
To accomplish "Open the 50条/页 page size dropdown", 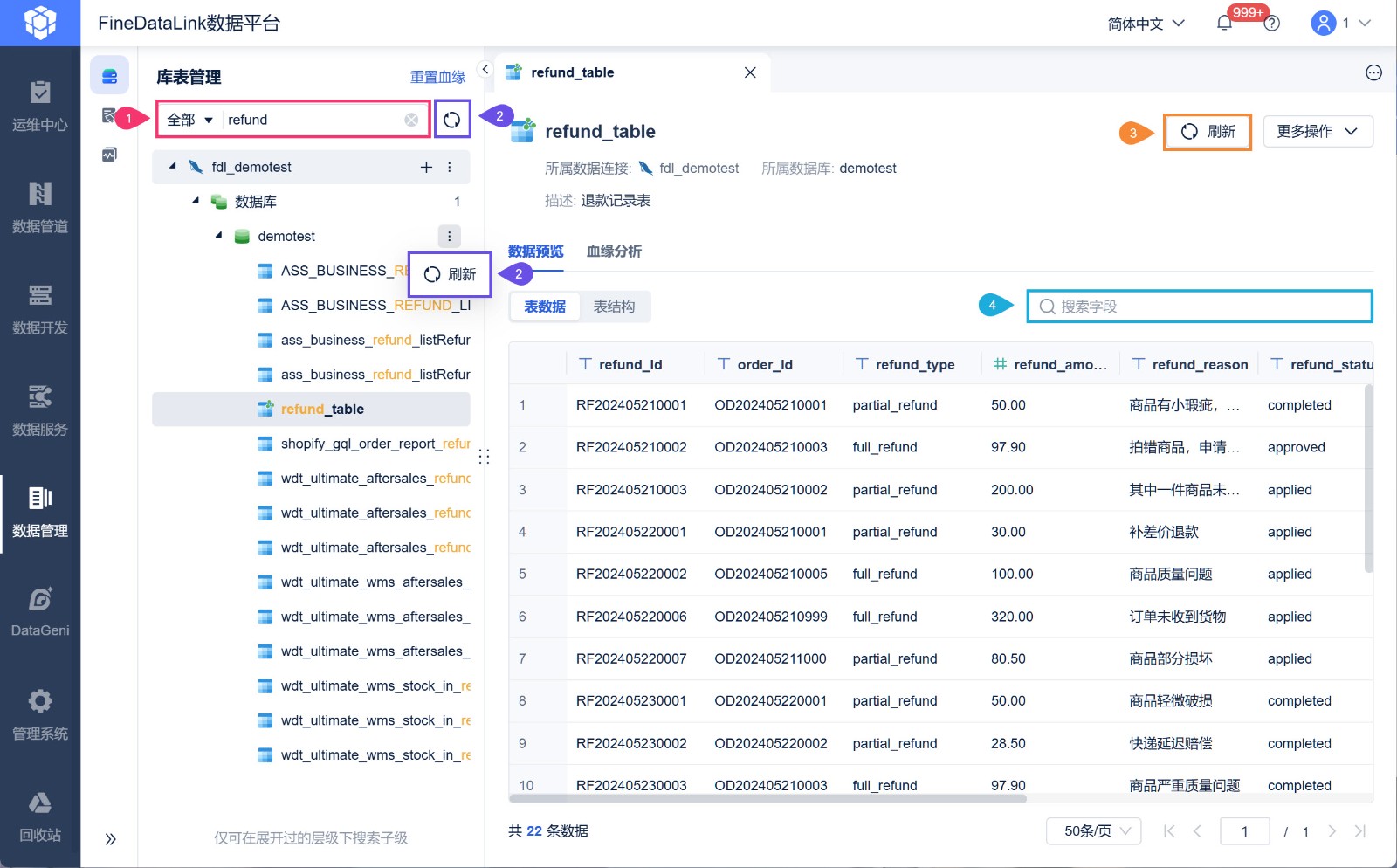I will pos(1095,831).
